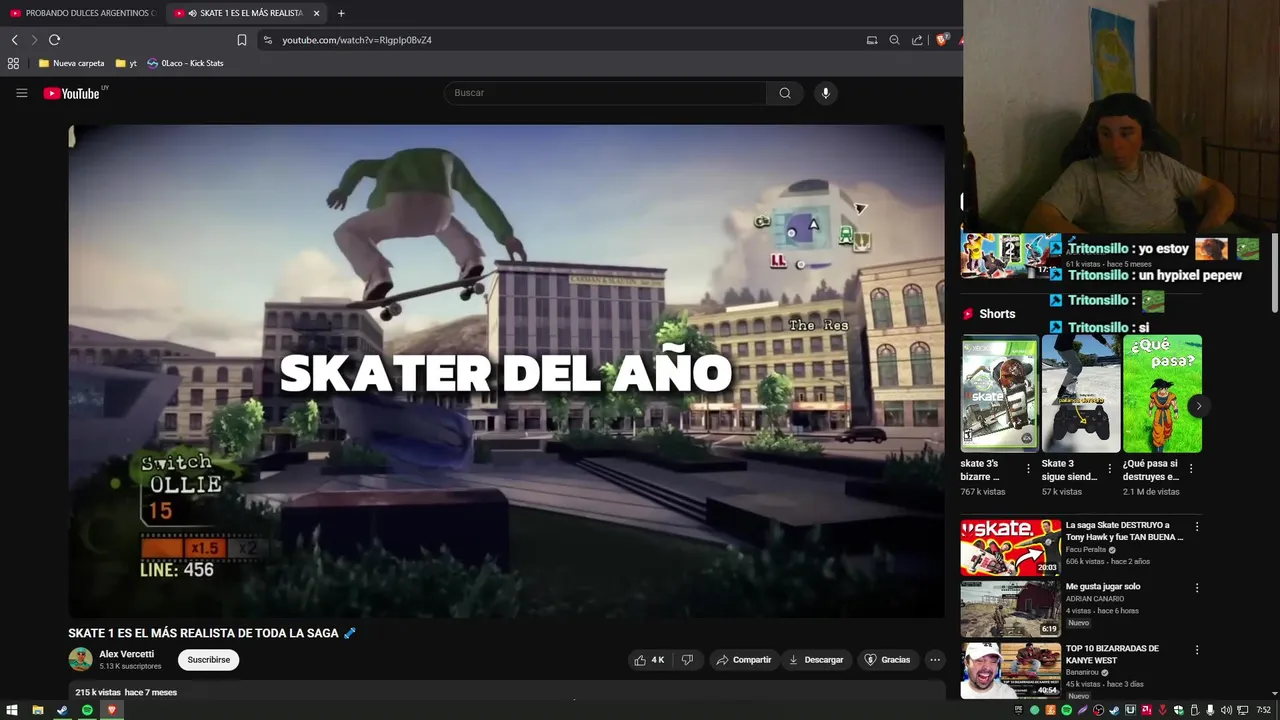
Task: Open 0Laco - Kick Stats bookmark
Action: pos(185,63)
